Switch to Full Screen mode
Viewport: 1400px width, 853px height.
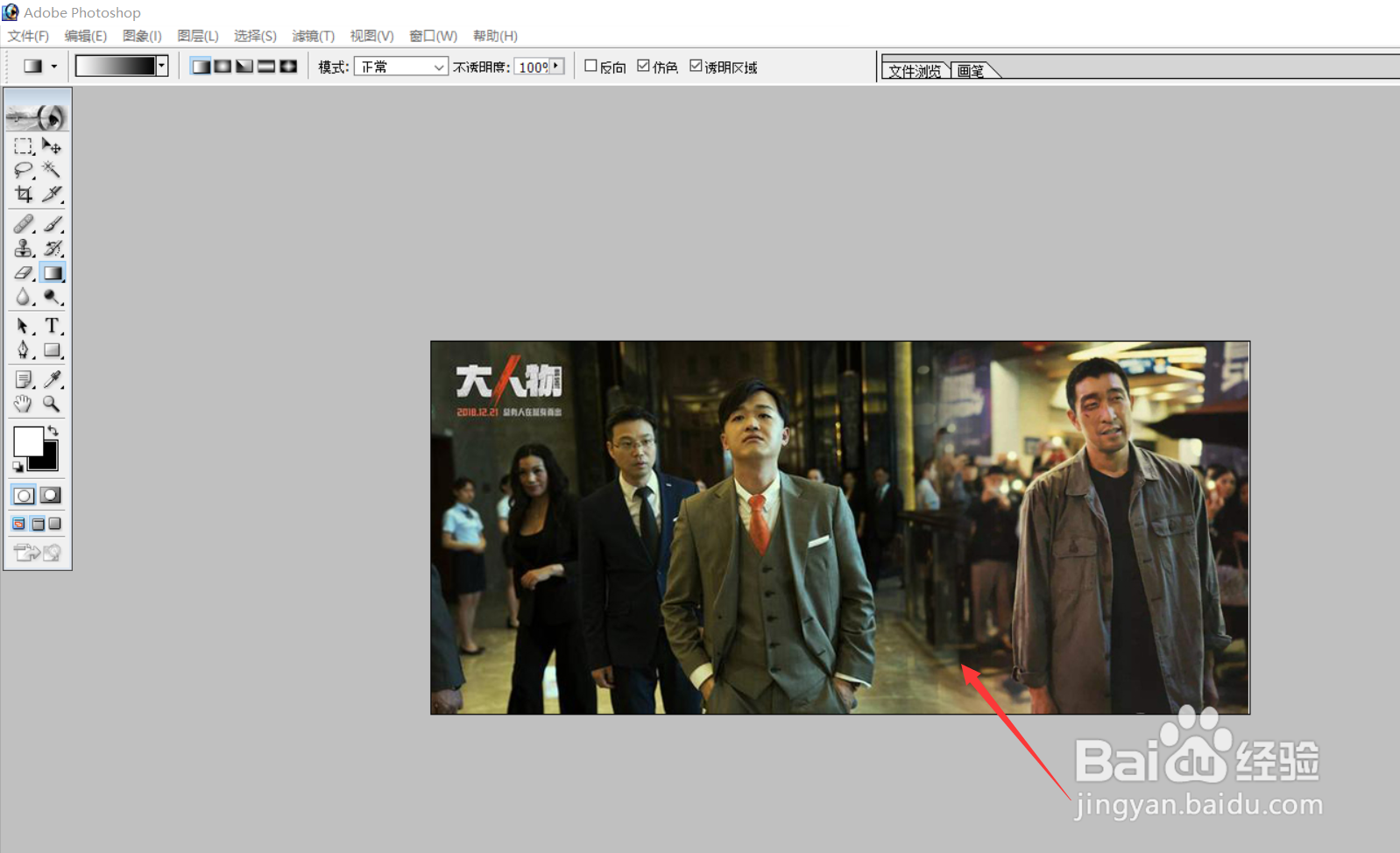(55, 524)
